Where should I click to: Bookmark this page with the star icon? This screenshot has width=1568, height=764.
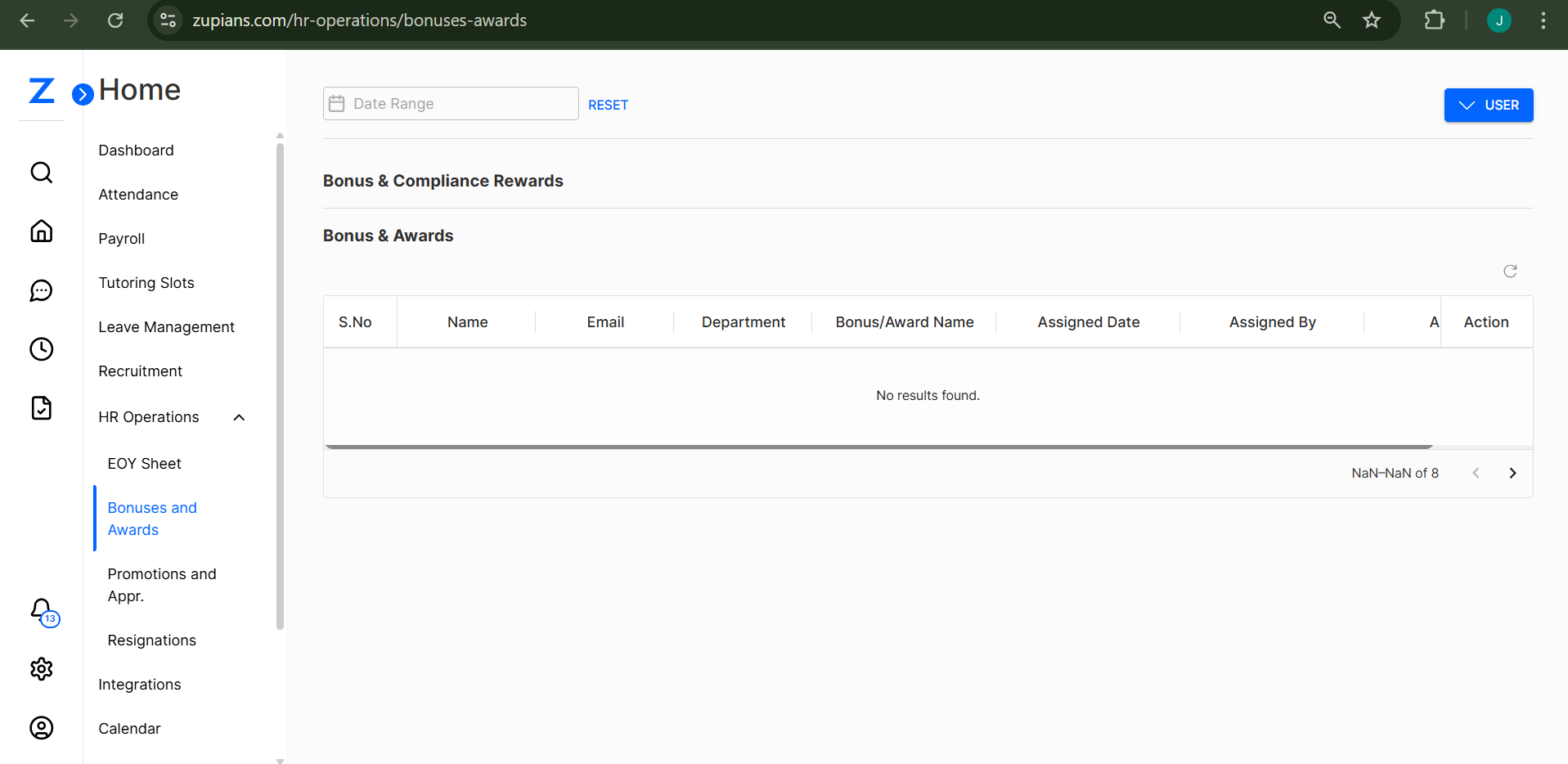point(1372,20)
